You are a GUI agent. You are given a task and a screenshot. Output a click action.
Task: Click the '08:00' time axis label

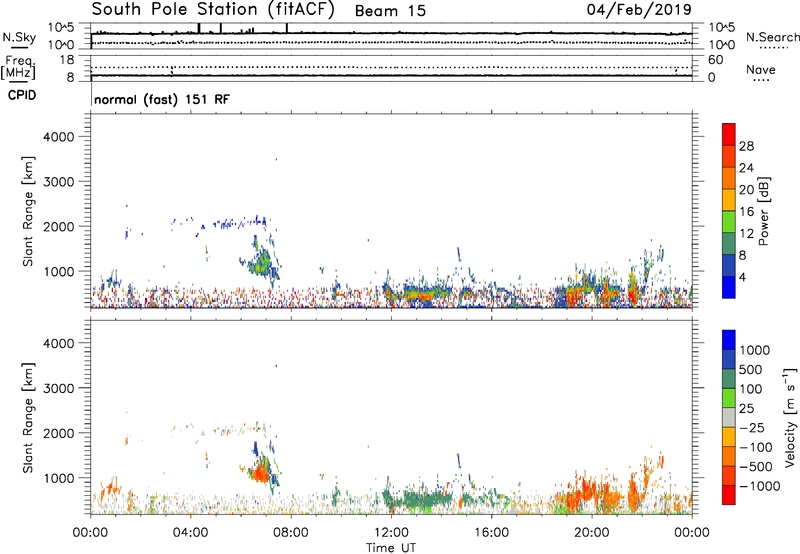tap(291, 533)
